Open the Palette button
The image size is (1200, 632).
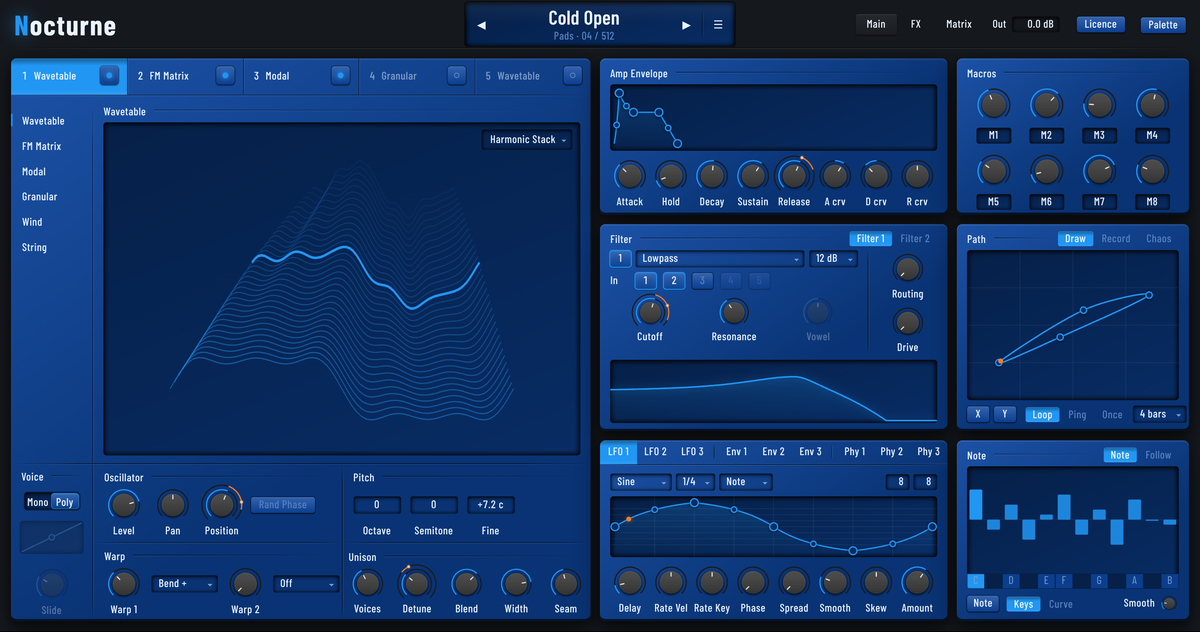1163,25
